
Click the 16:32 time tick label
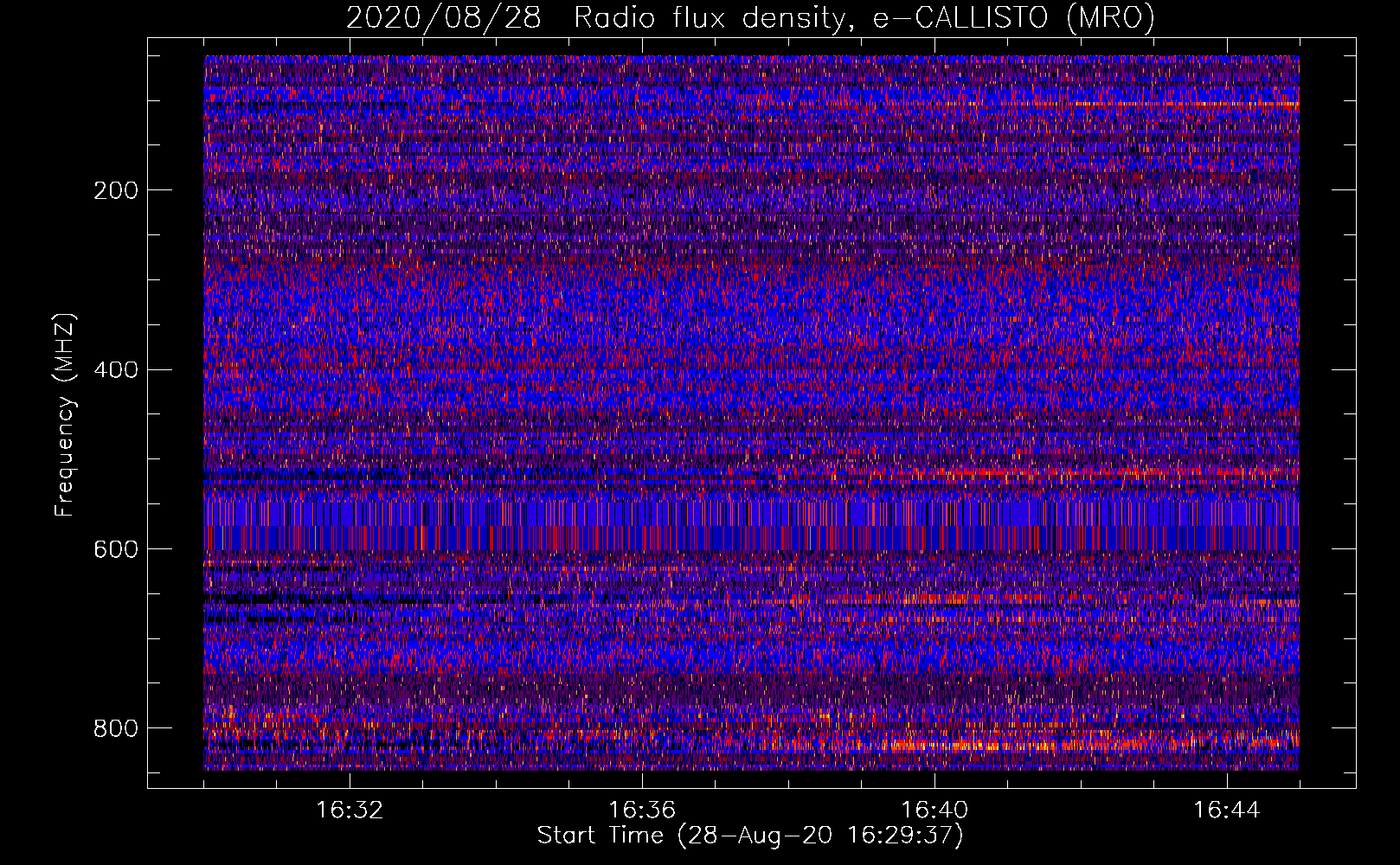point(350,811)
